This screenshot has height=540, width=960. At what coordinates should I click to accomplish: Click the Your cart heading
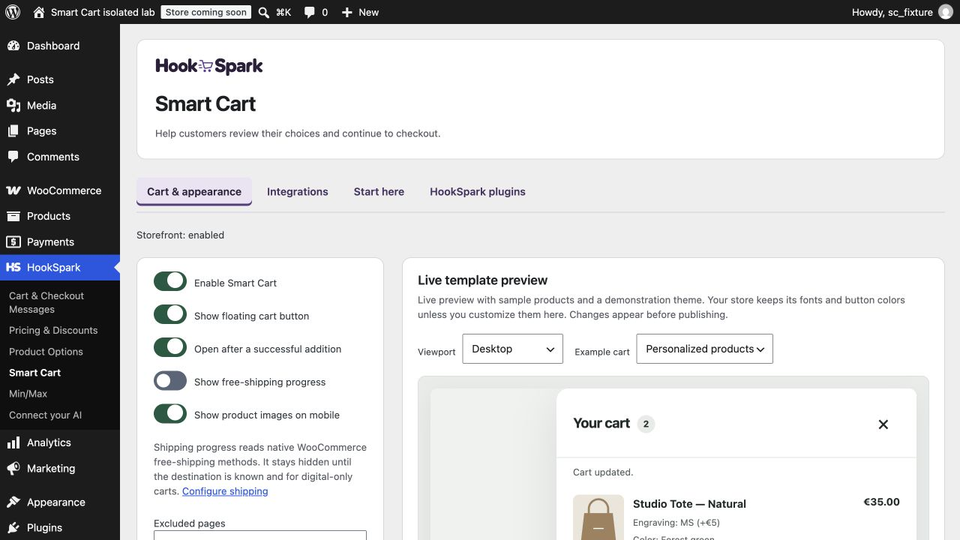coord(601,423)
